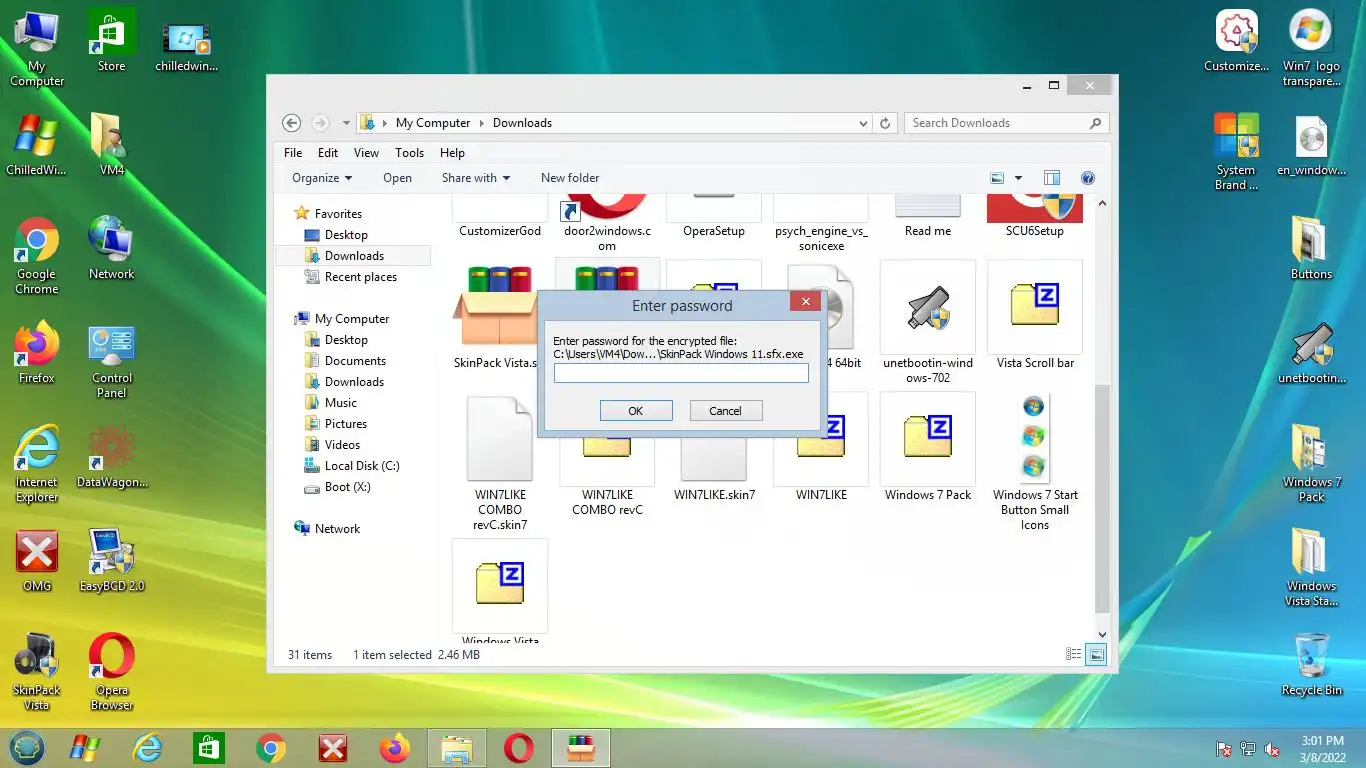Open the DataWagon shortcut icon
Viewport: 1366px width, 768px height.
[x=111, y=456]
